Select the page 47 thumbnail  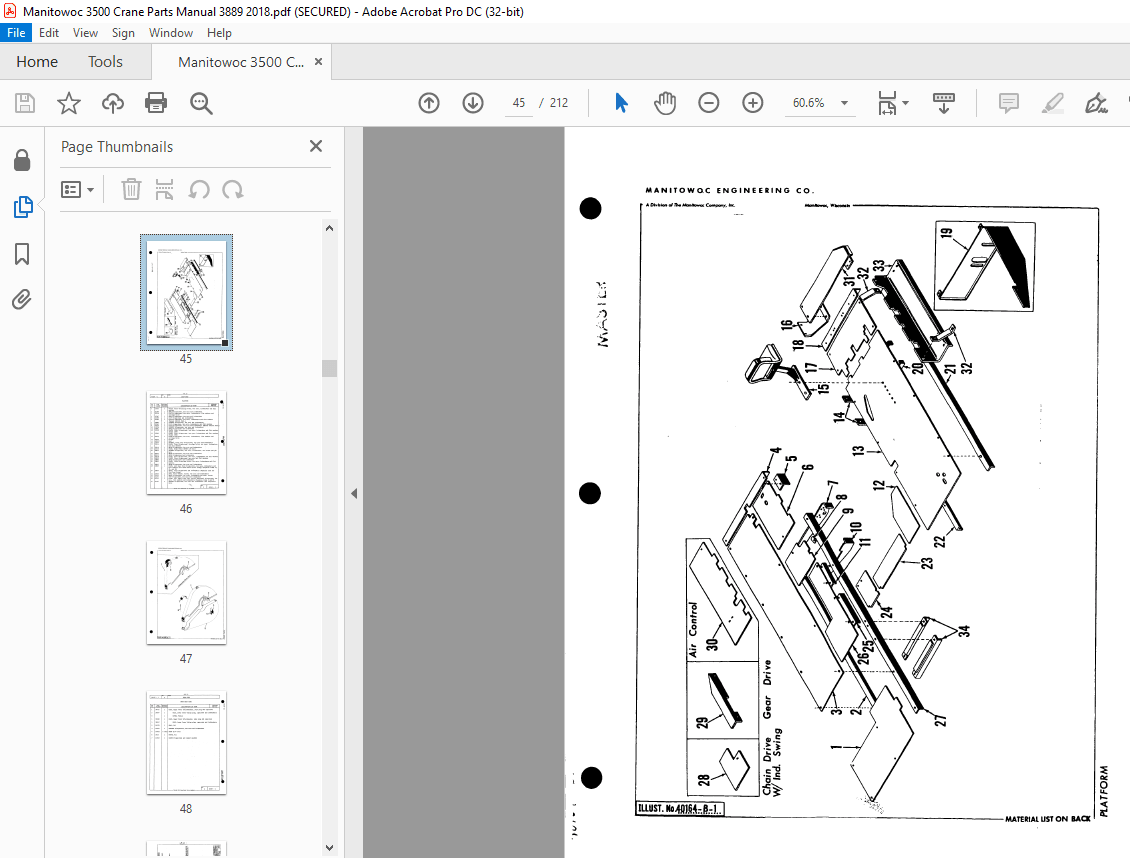tap(186, 593)
